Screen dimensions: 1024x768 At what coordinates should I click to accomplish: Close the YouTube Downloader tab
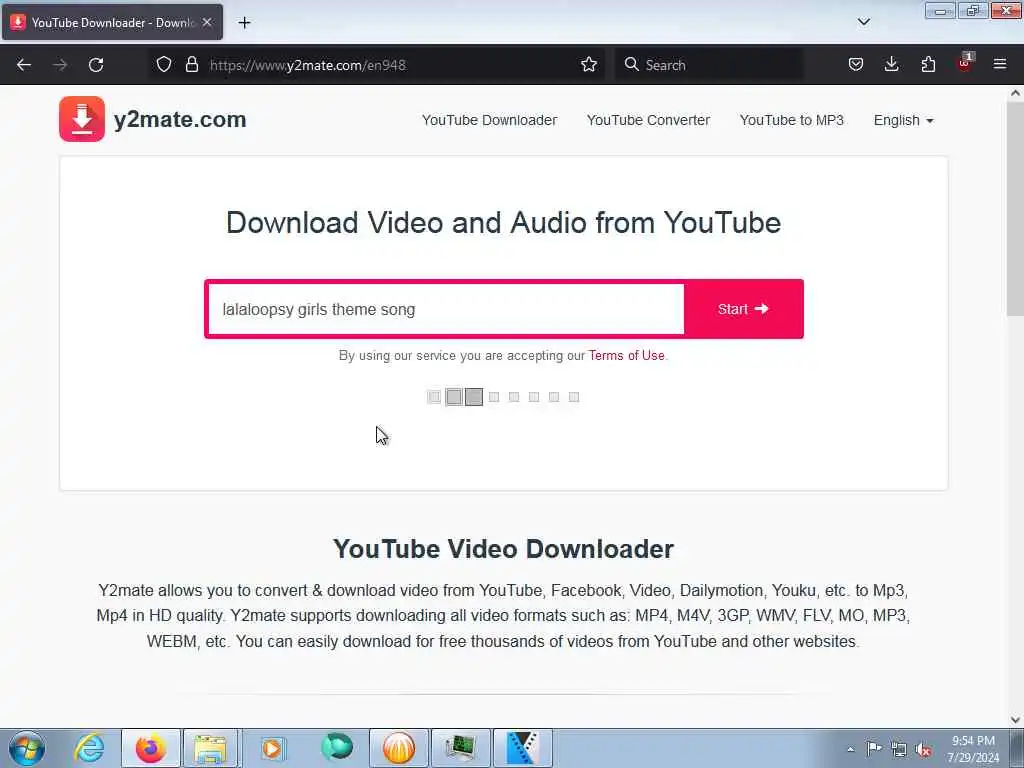(x=207, y=23)
